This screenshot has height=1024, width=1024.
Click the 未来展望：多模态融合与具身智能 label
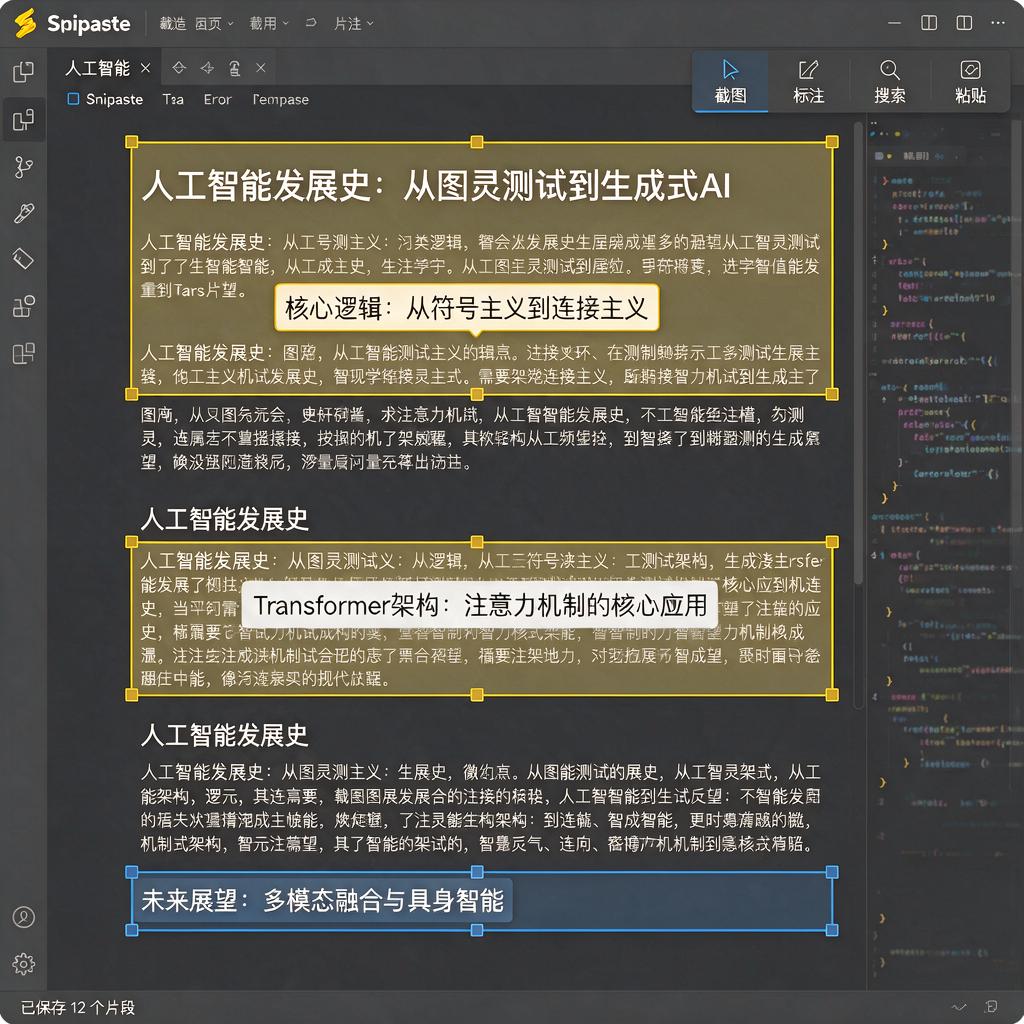point(323,901)
